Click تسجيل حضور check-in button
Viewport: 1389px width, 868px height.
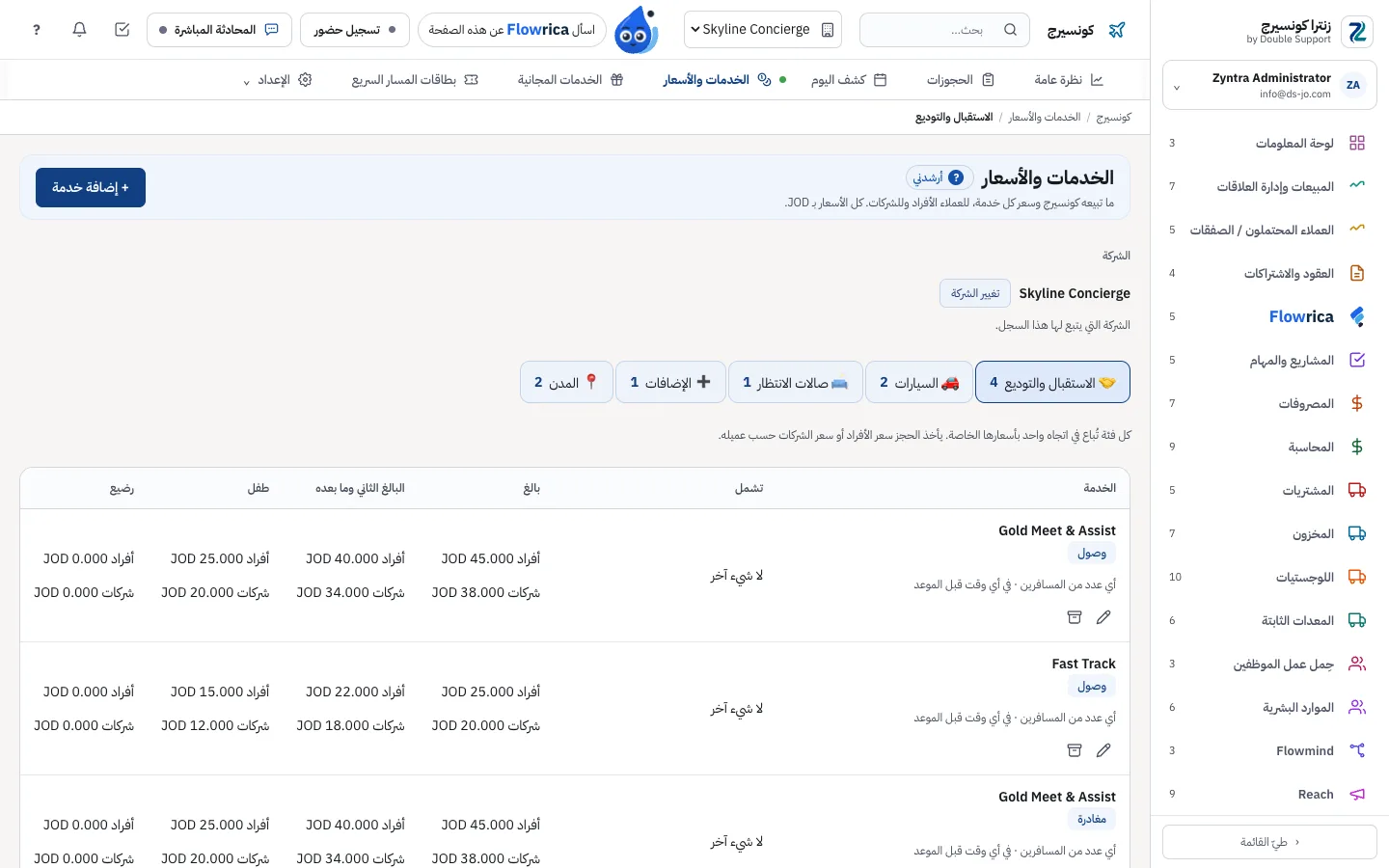pos(355,30)
